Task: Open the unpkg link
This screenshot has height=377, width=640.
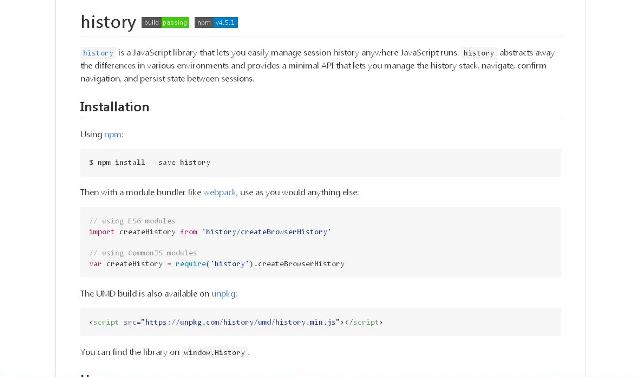Action: pos(223,293)
